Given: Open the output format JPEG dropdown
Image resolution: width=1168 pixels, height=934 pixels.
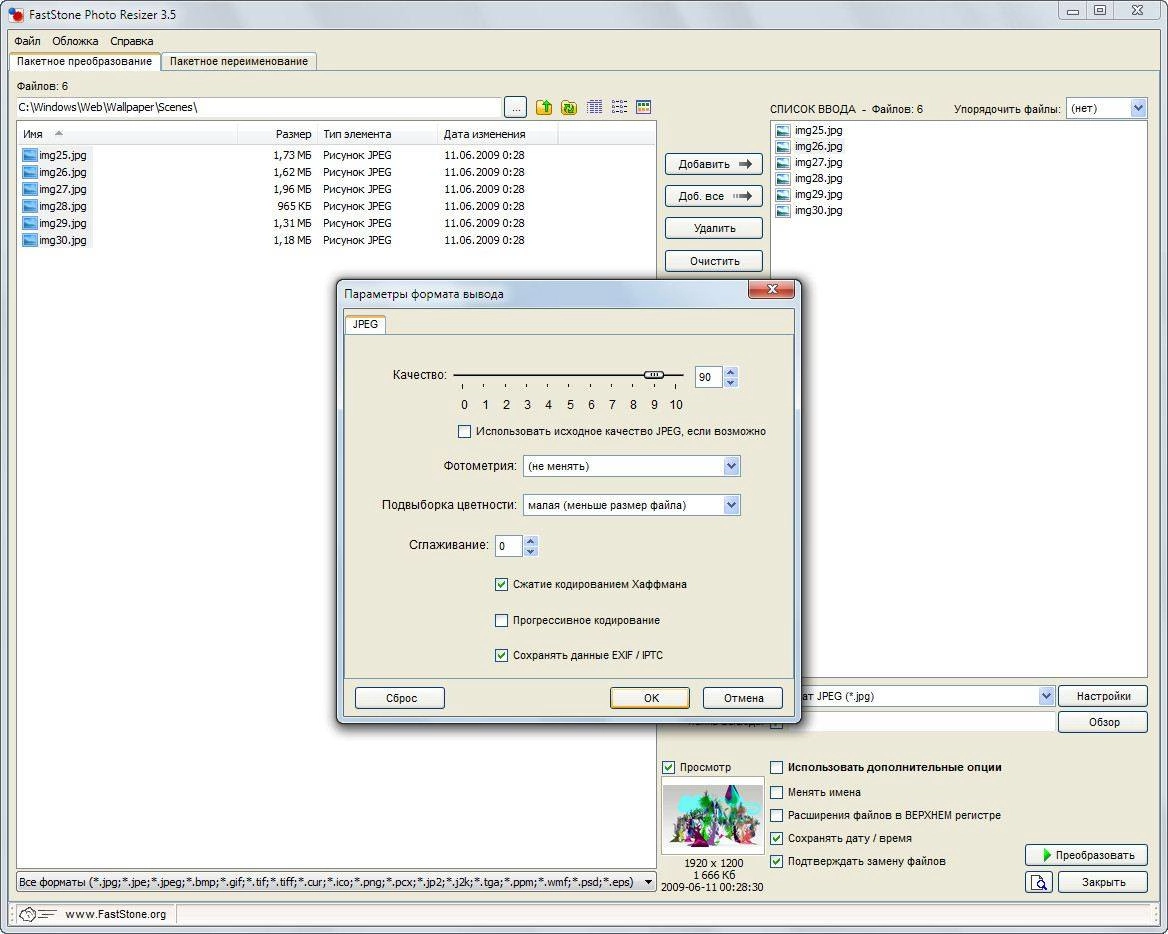Looking at the screenshot, I should 1046,696.
